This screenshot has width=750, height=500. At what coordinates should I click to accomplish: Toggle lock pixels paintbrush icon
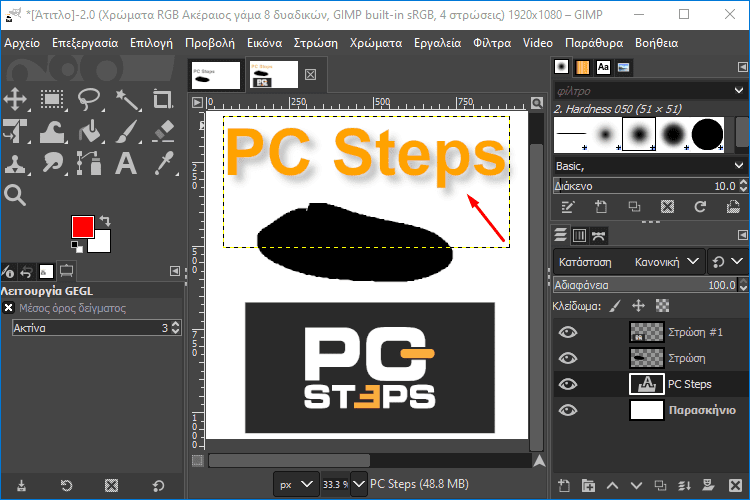616,306
